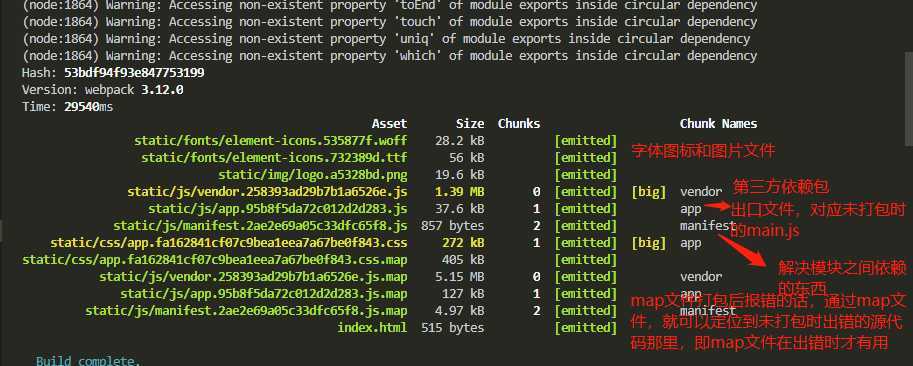This screenshot has width=913, height=366.
Task: Select app.95b8f5da72c012d2d283.js asset name
Action: (x=278, y=208)
